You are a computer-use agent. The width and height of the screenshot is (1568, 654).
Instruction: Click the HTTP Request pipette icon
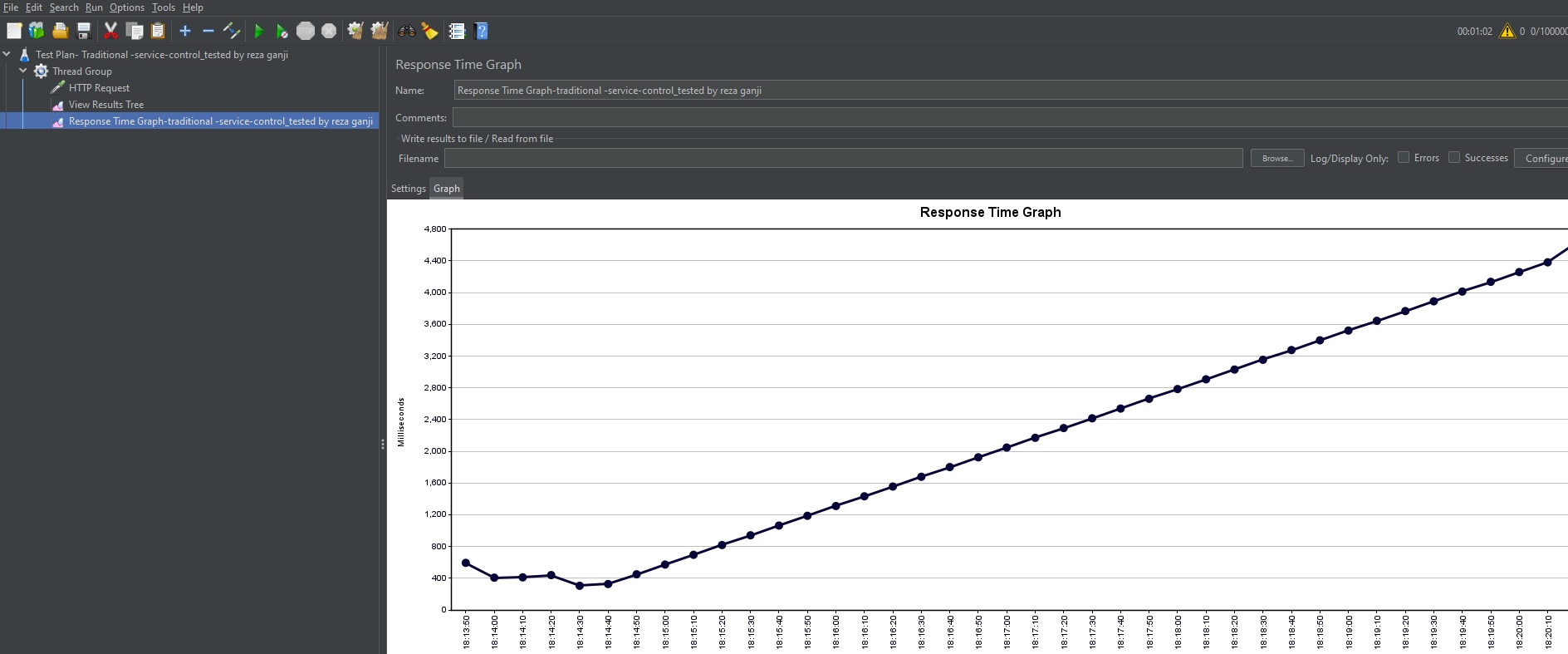[57, 87]
